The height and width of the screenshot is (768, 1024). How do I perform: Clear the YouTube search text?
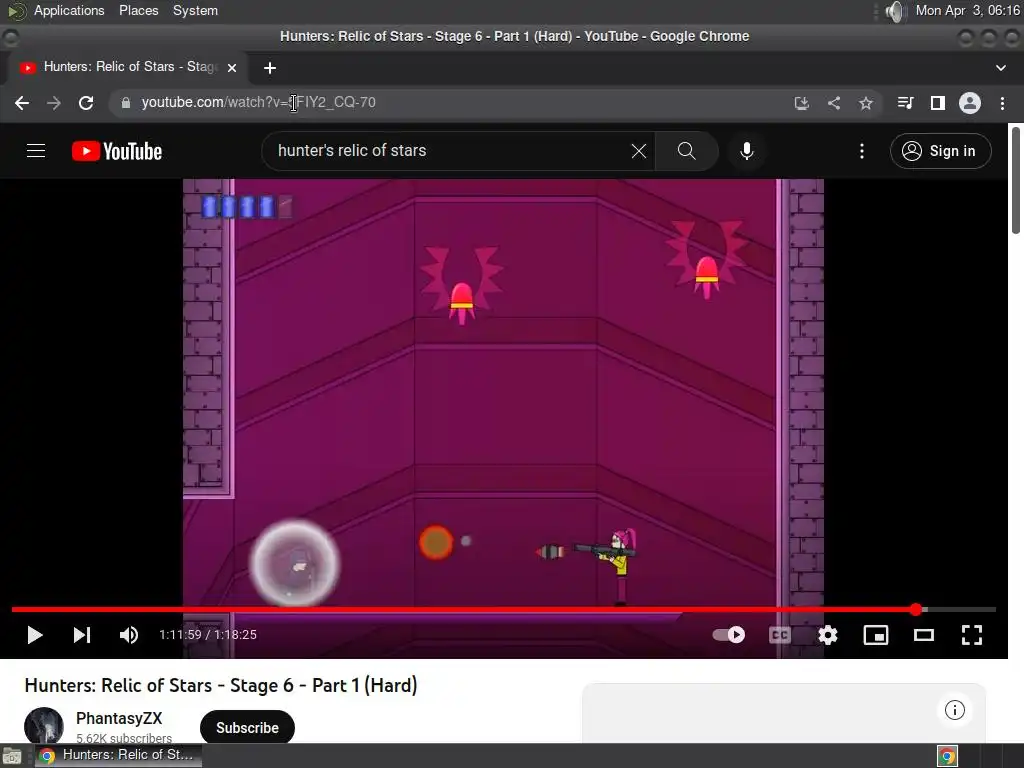pos(639,151)
